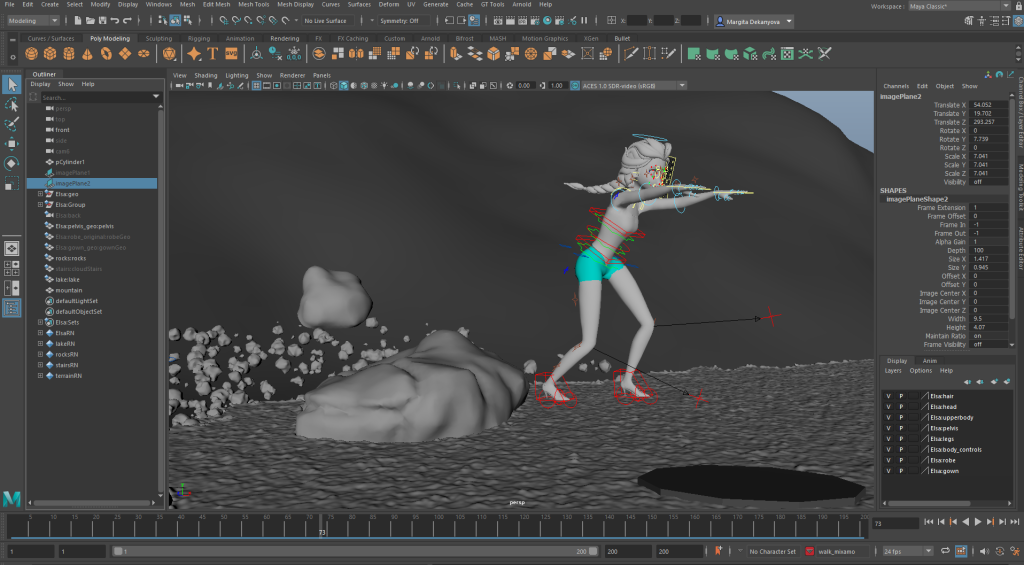The image size is (1024, 565).
Task: Click No Character Set button
Action: pos(773,551)
